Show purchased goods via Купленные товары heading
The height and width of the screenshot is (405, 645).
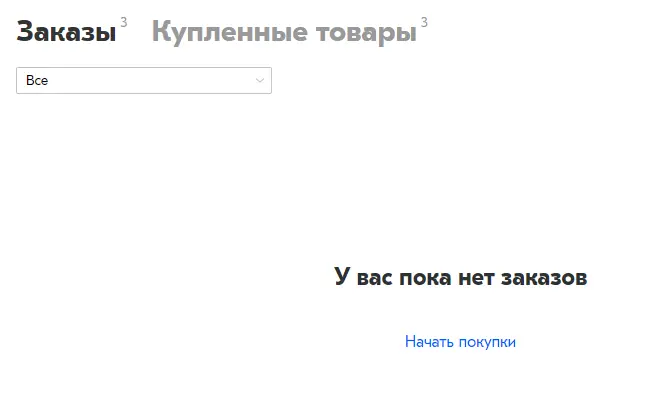[284, 32]
